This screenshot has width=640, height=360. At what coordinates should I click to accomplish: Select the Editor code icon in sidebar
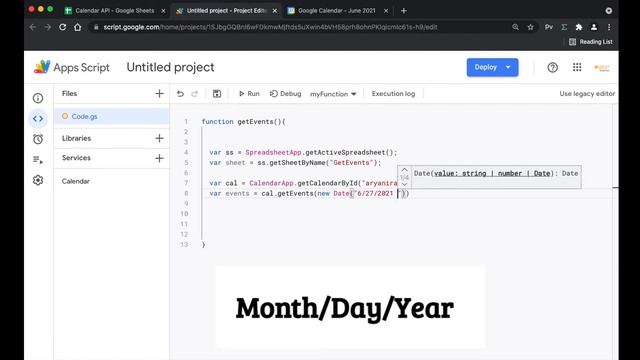click(38, 118)
